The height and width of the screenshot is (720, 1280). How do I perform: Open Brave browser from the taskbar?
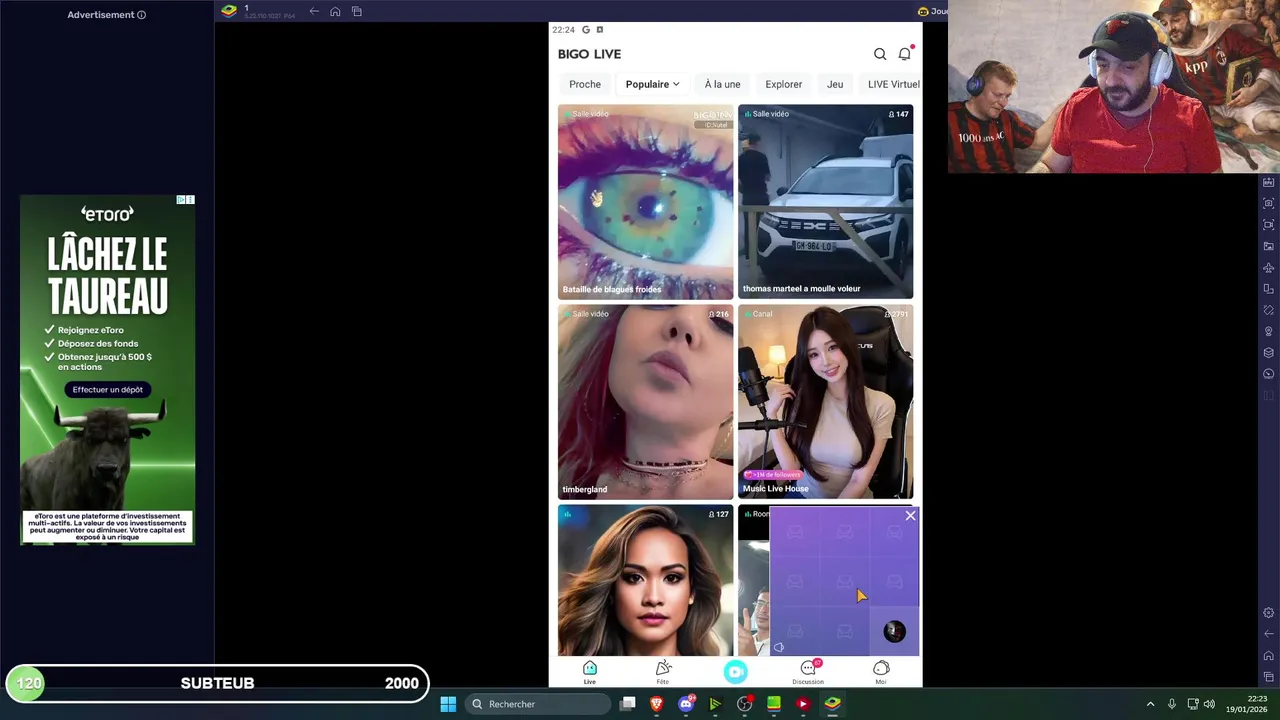point(657,704)
